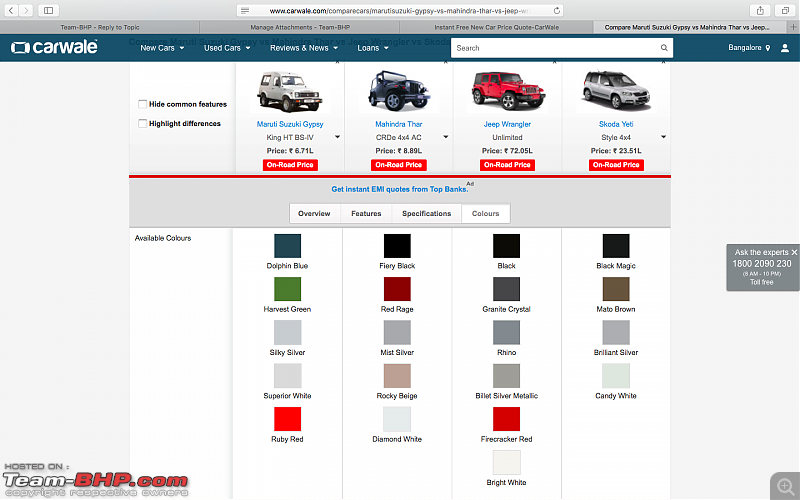Switch to Instant Free New Car Price Quote tab
Screen dimensions: 800x500
496,27
